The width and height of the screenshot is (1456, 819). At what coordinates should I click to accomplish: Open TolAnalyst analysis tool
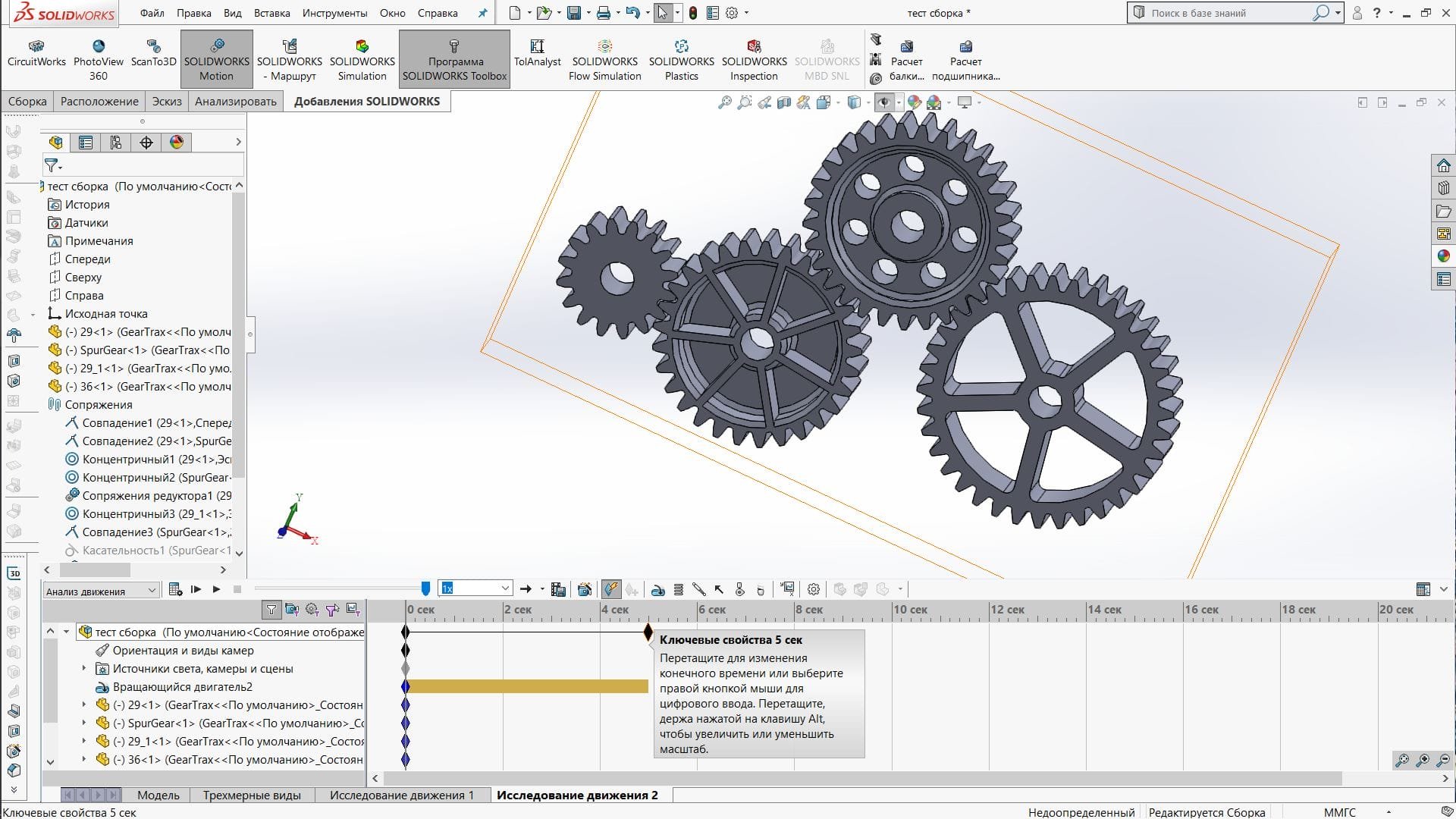coord(537,55)
